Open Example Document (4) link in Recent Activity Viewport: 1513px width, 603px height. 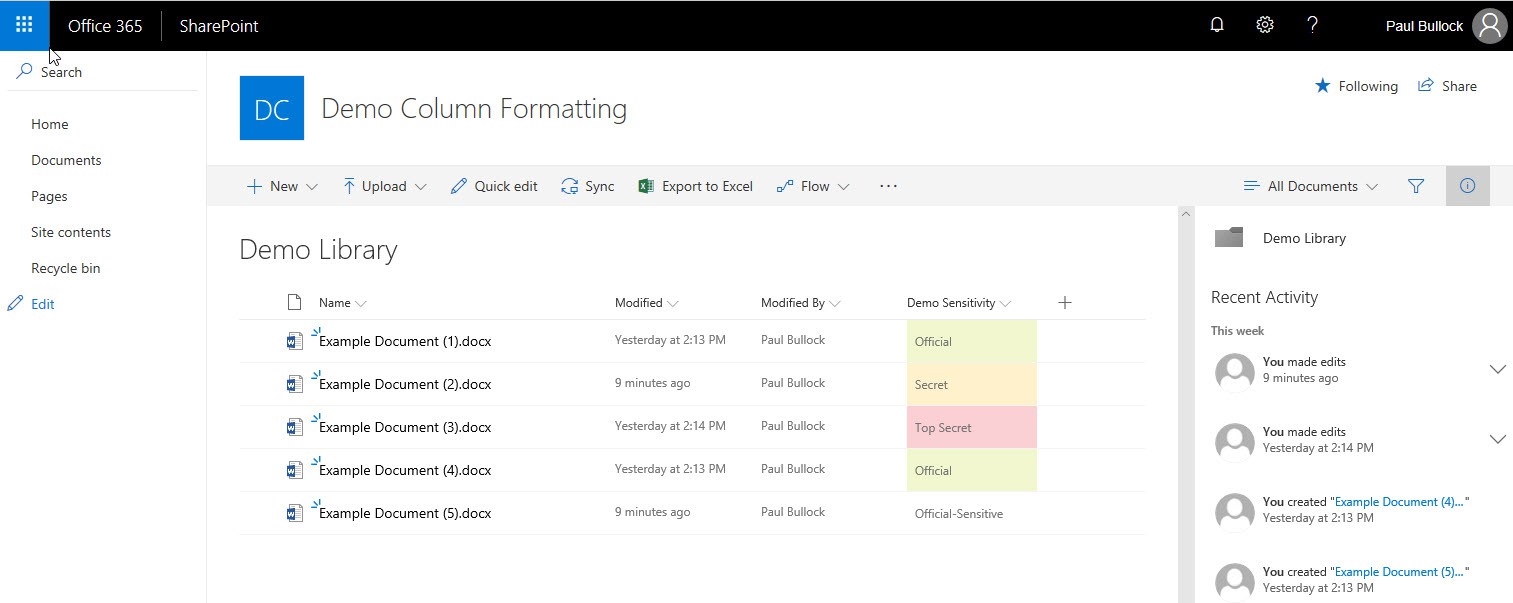coord(1399,502)
